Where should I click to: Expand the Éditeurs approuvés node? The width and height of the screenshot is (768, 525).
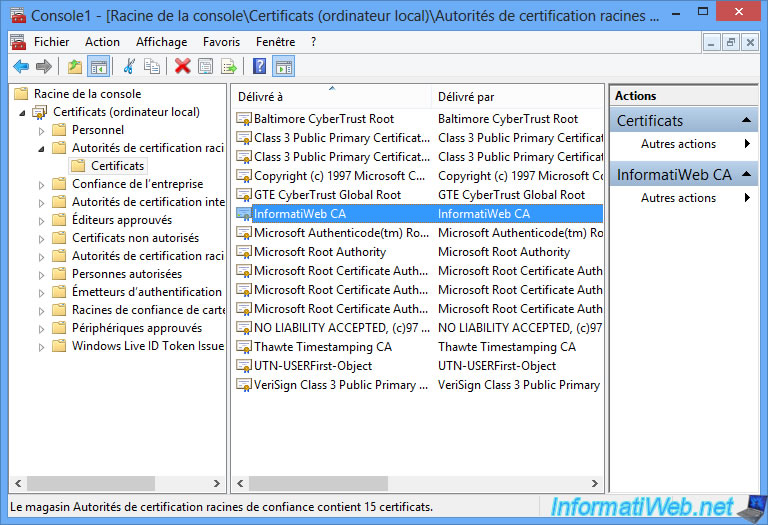pyautogui.click(x=41, y=221)
